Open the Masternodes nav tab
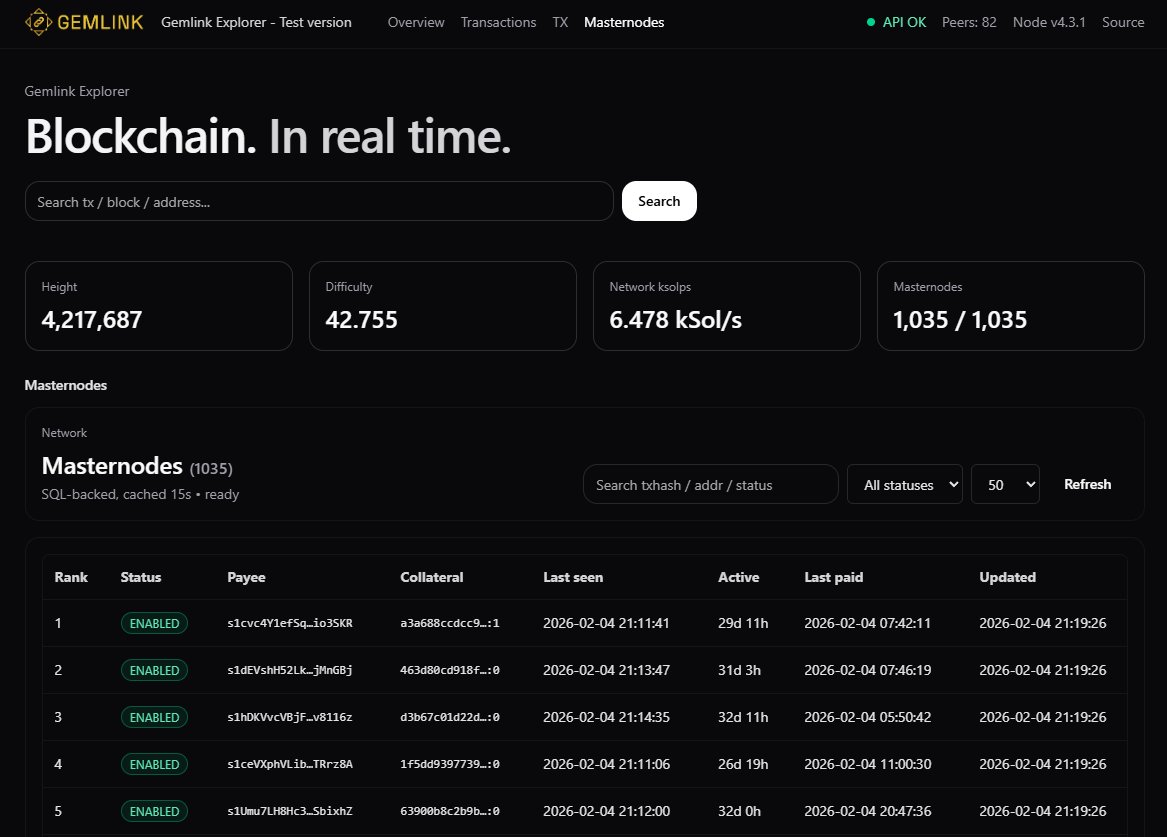The width and height of the screenshot is (1167, 837). pos(623,22)
